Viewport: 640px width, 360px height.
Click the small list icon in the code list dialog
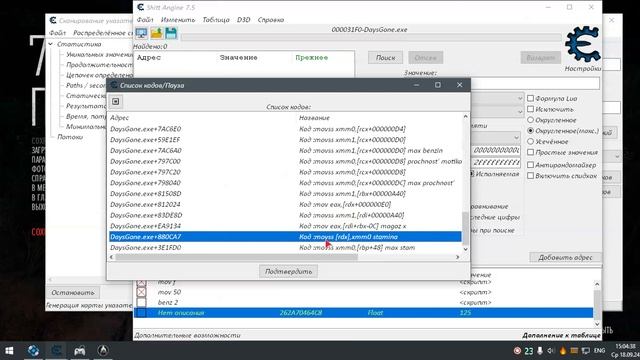pos(116,101)
